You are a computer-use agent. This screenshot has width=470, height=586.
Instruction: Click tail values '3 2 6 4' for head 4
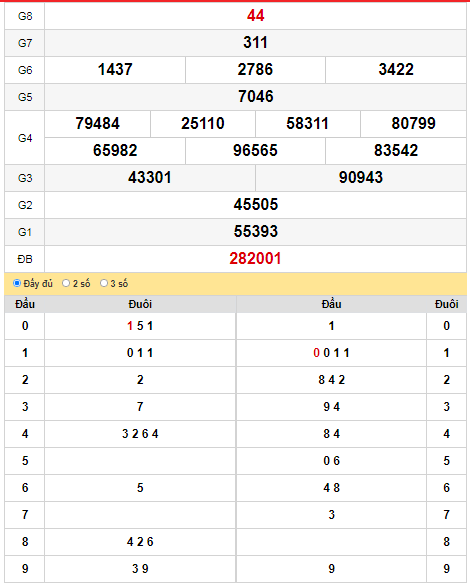coord(140,434)
